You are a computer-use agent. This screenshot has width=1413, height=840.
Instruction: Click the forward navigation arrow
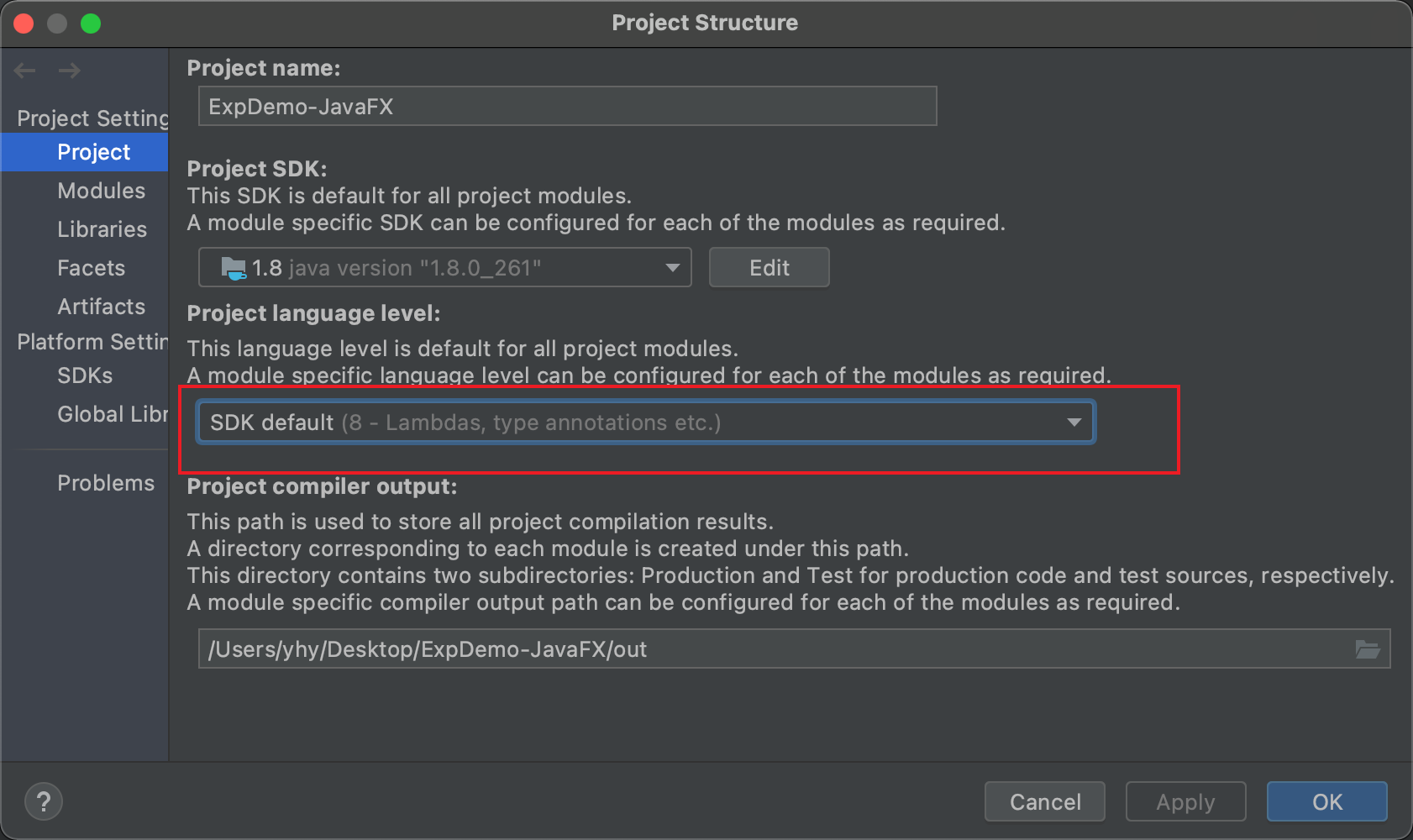tap(70, 71)
